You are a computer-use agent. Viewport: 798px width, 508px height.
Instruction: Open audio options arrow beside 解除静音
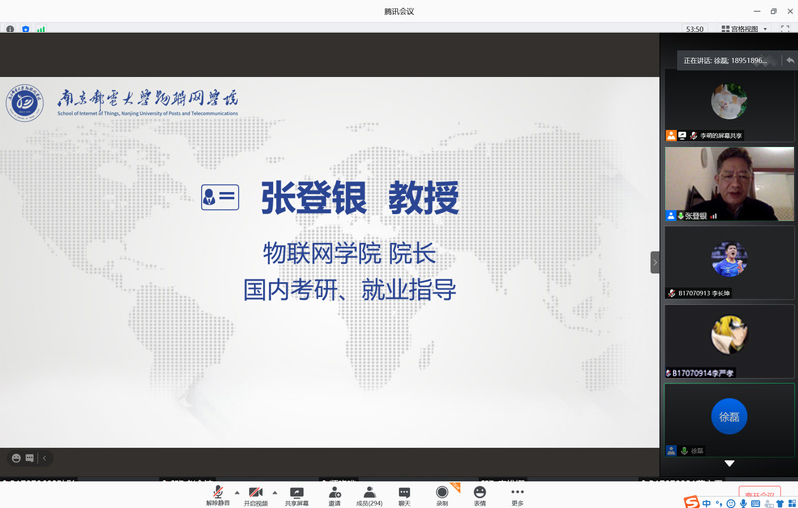(237, 492)
